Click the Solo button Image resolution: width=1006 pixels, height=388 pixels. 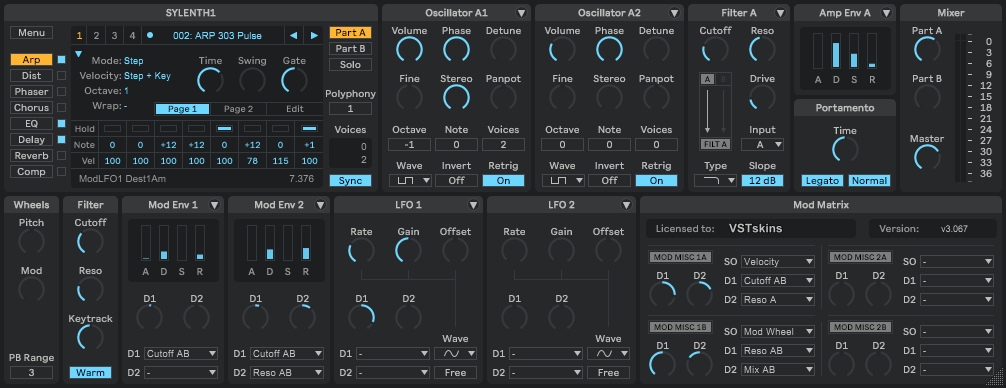350,65
